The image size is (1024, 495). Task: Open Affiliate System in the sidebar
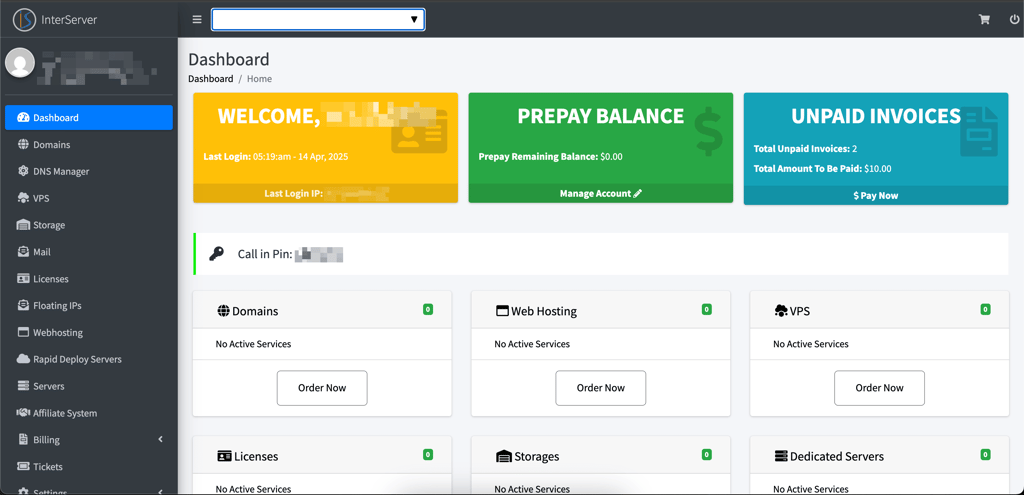(89, 413)
